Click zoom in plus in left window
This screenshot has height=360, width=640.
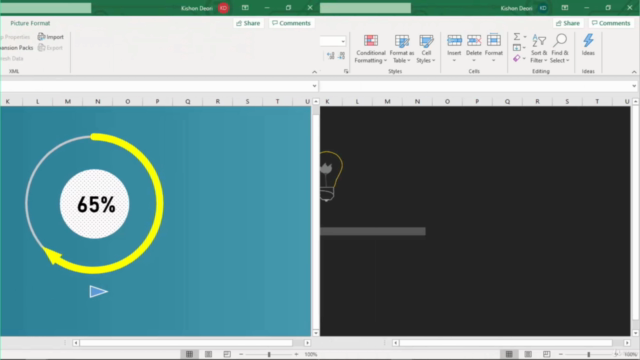(296, 354)
